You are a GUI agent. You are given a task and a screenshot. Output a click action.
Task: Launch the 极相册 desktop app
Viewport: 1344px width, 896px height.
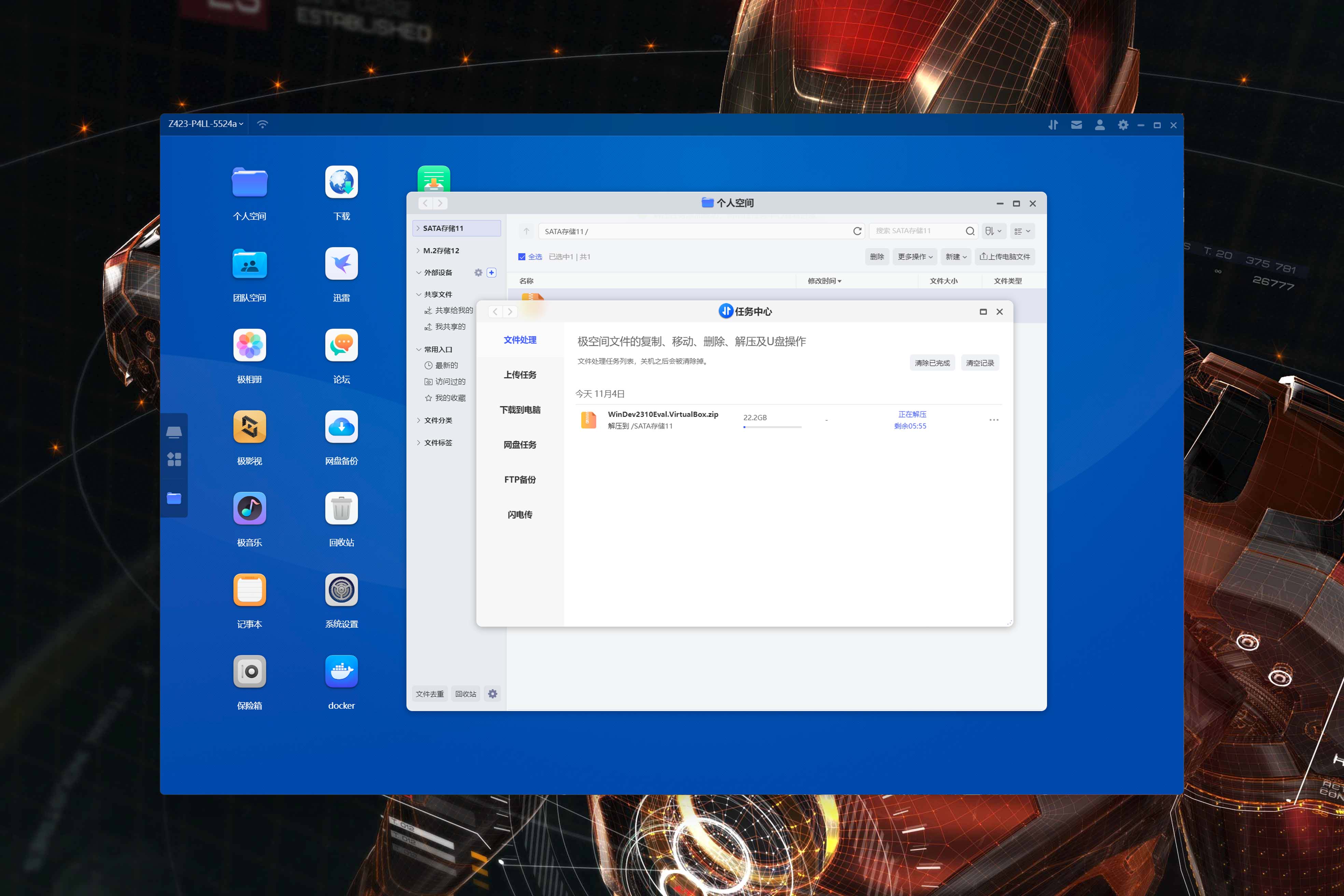(x=249, y=345)
